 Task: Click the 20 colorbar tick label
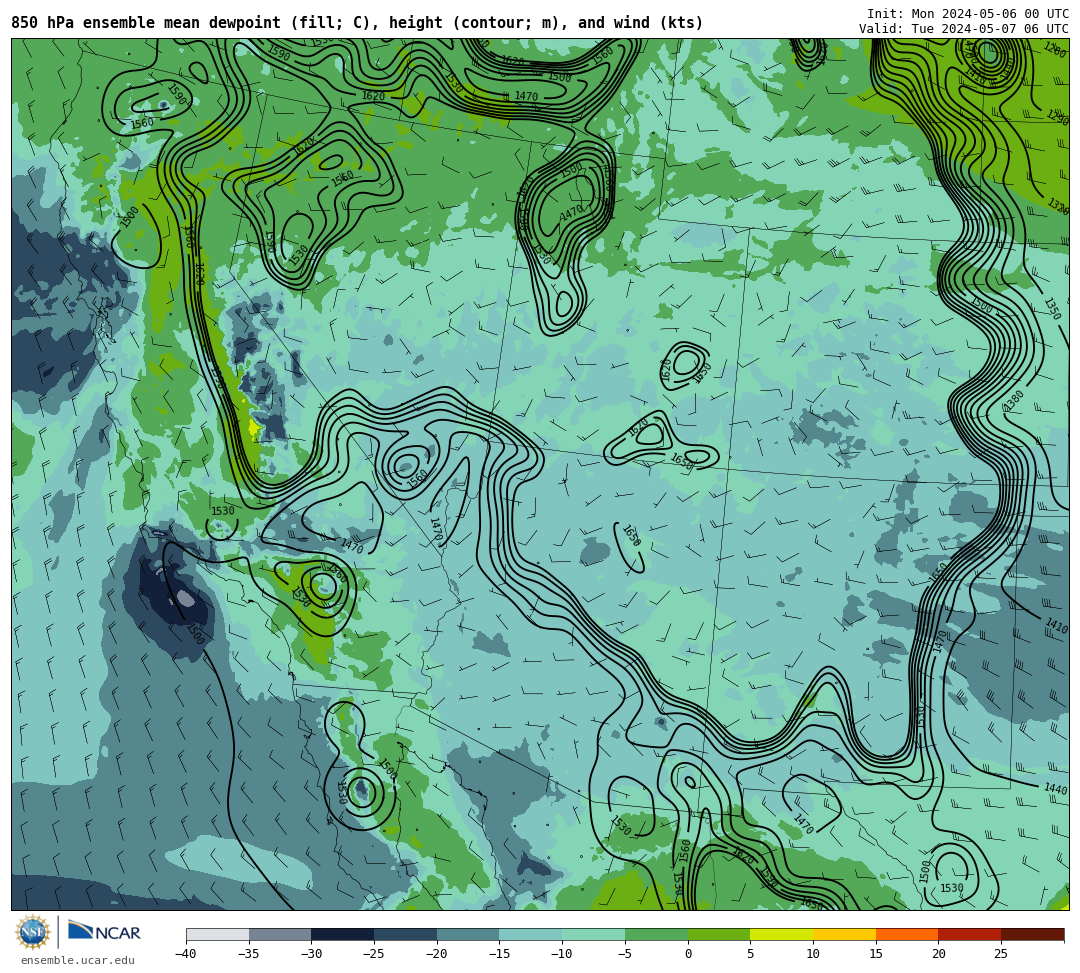click(x=939, y=954)
